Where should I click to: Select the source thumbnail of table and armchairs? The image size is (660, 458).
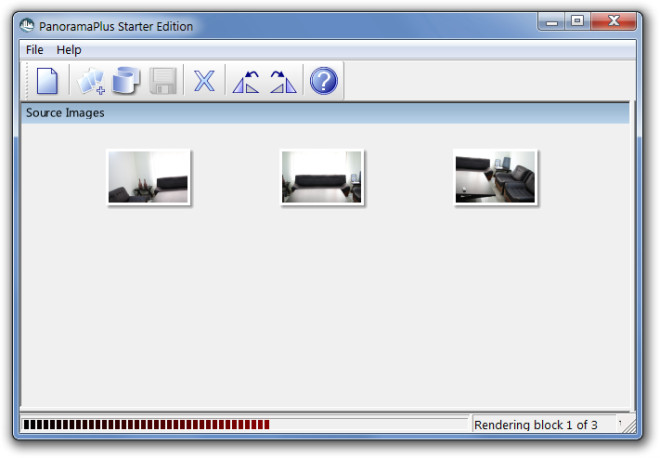495,177
